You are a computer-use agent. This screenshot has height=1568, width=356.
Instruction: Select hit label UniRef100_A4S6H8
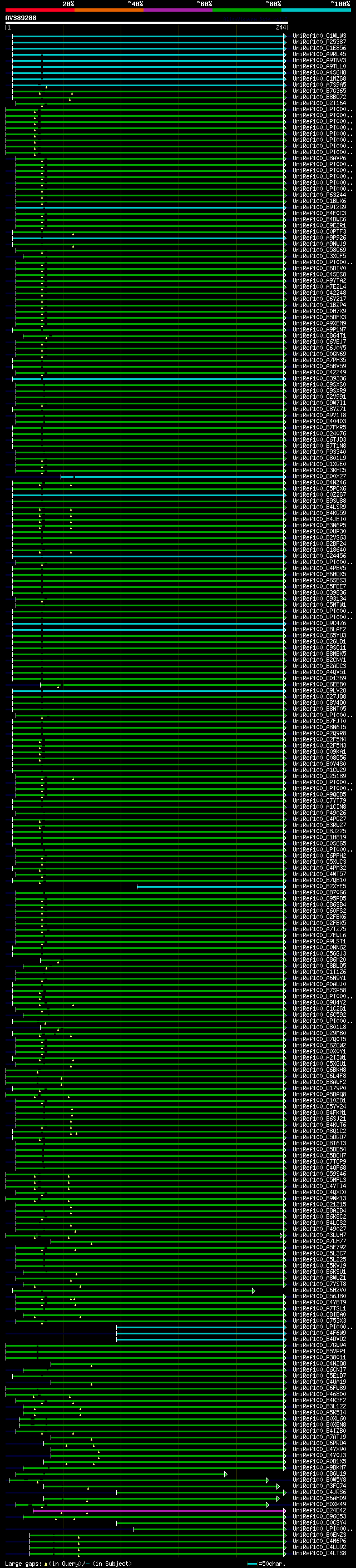[319, 72]
